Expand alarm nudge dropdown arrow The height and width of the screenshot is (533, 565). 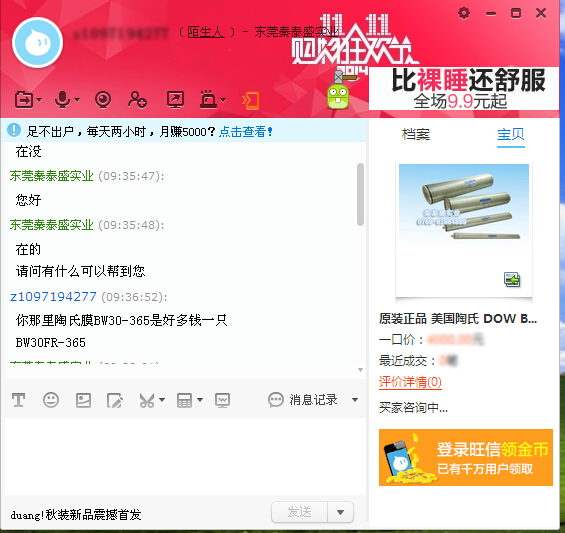pos(223,99)
